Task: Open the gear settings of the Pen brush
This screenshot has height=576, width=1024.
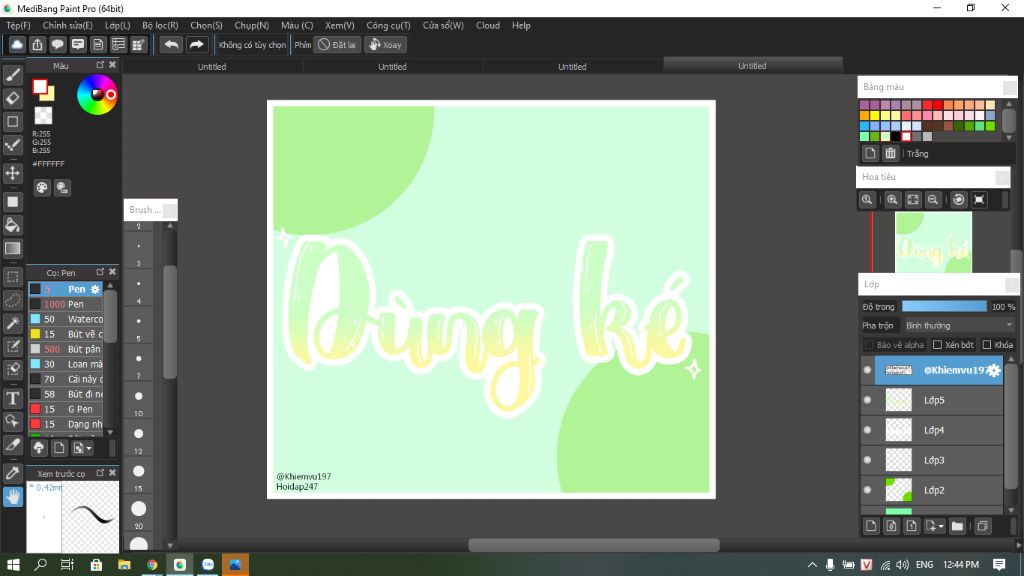Action: coord(95,289)
